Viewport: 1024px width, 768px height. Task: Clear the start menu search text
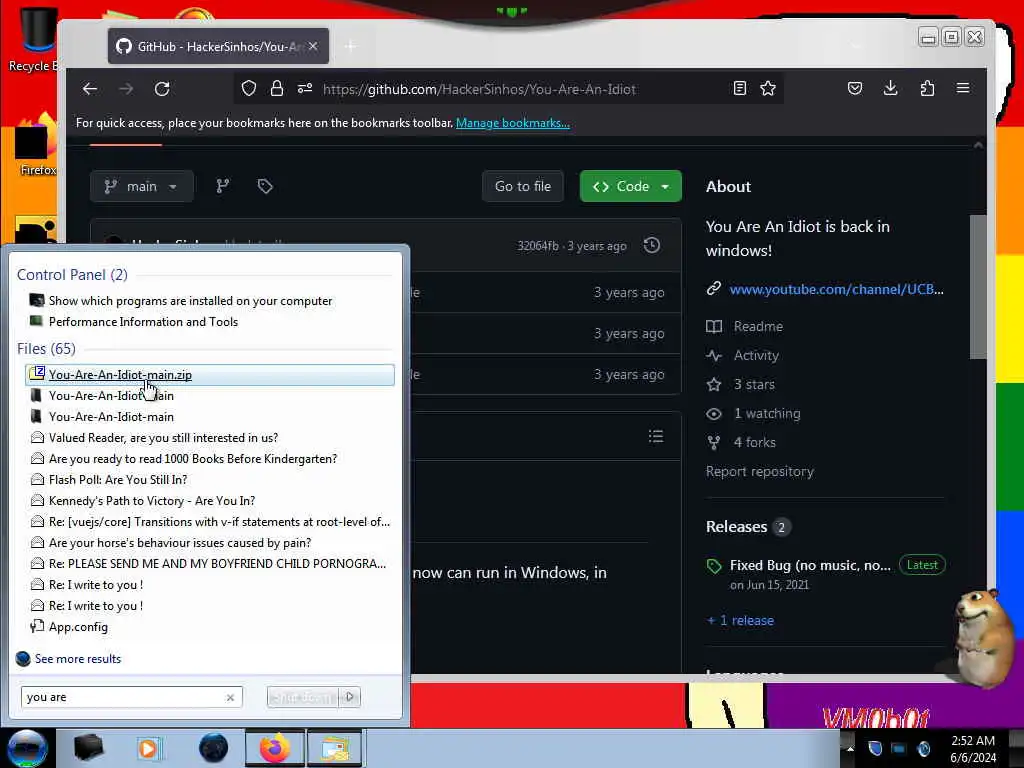pyautogui.click(x=231, y=697)
